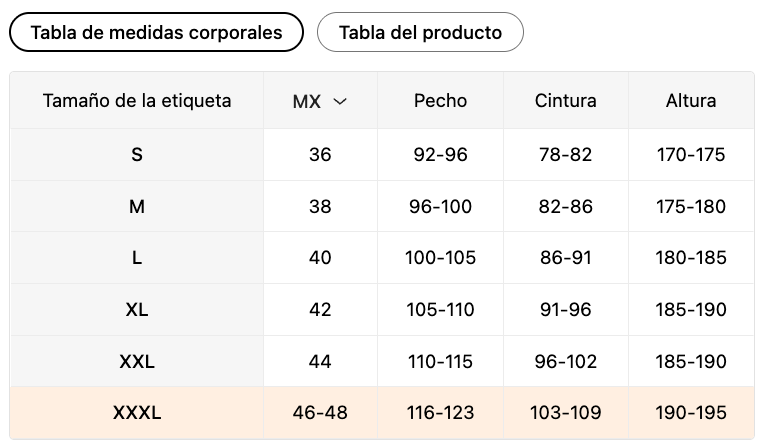Click the Pecho column header
This screenshot has width=780, height=448.
pyautogui.click(x=440, y=100)
